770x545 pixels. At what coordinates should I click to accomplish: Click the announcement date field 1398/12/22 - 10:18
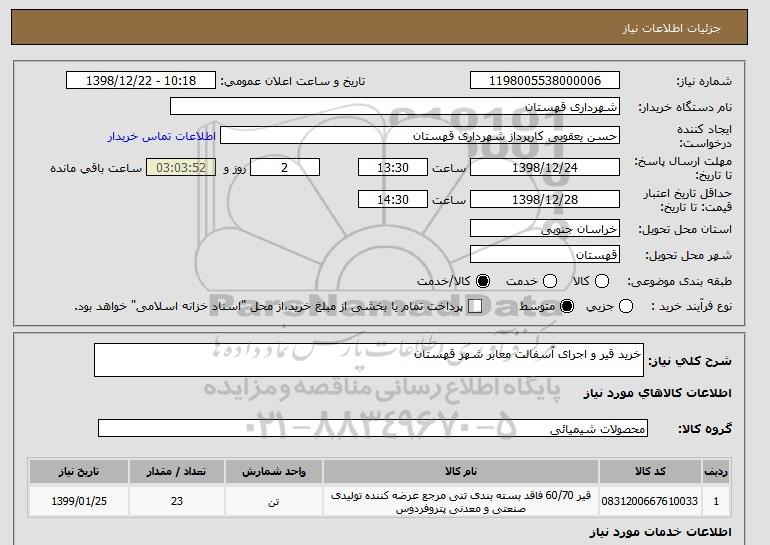(x=141, y=81)
